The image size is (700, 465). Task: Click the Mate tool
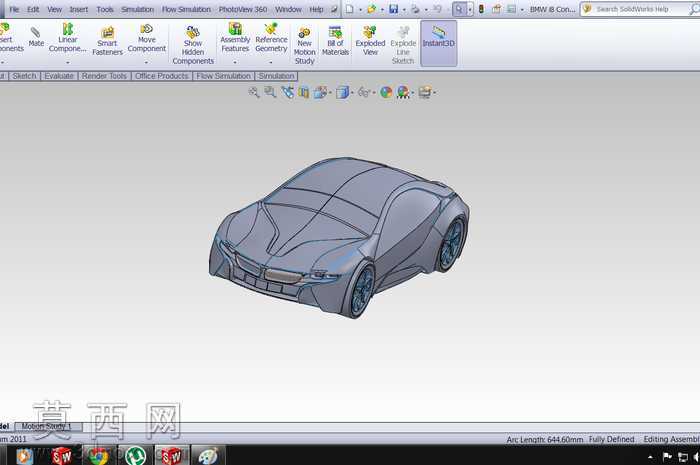coord(36,37)
